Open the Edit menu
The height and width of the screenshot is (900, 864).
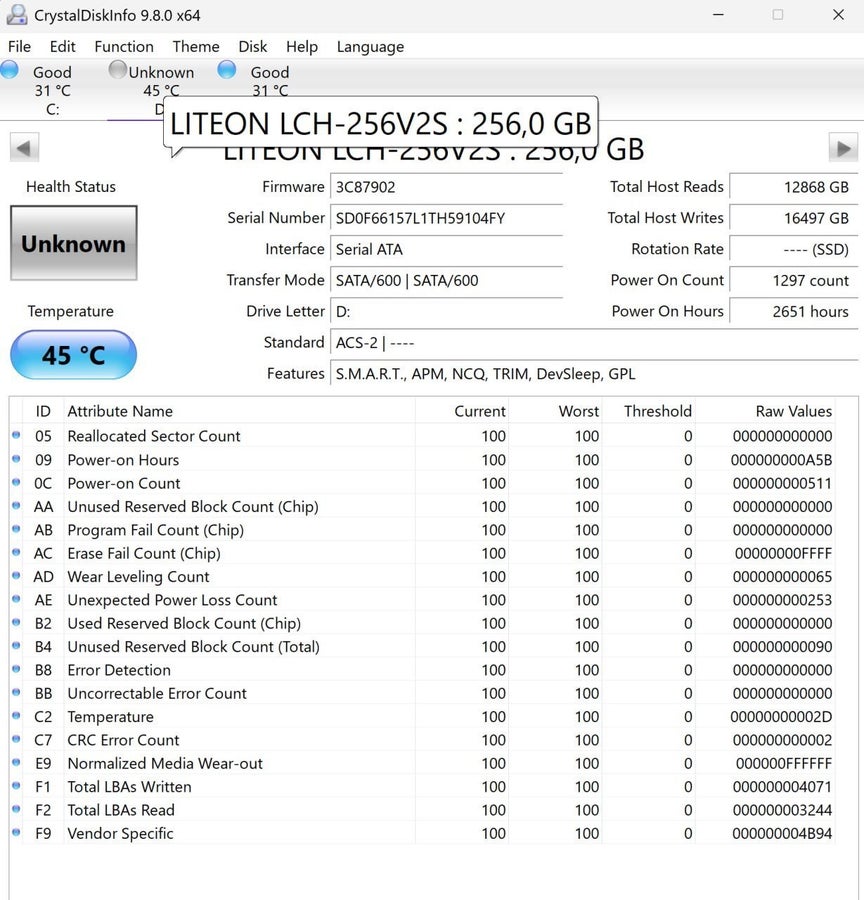coord(63,46)
